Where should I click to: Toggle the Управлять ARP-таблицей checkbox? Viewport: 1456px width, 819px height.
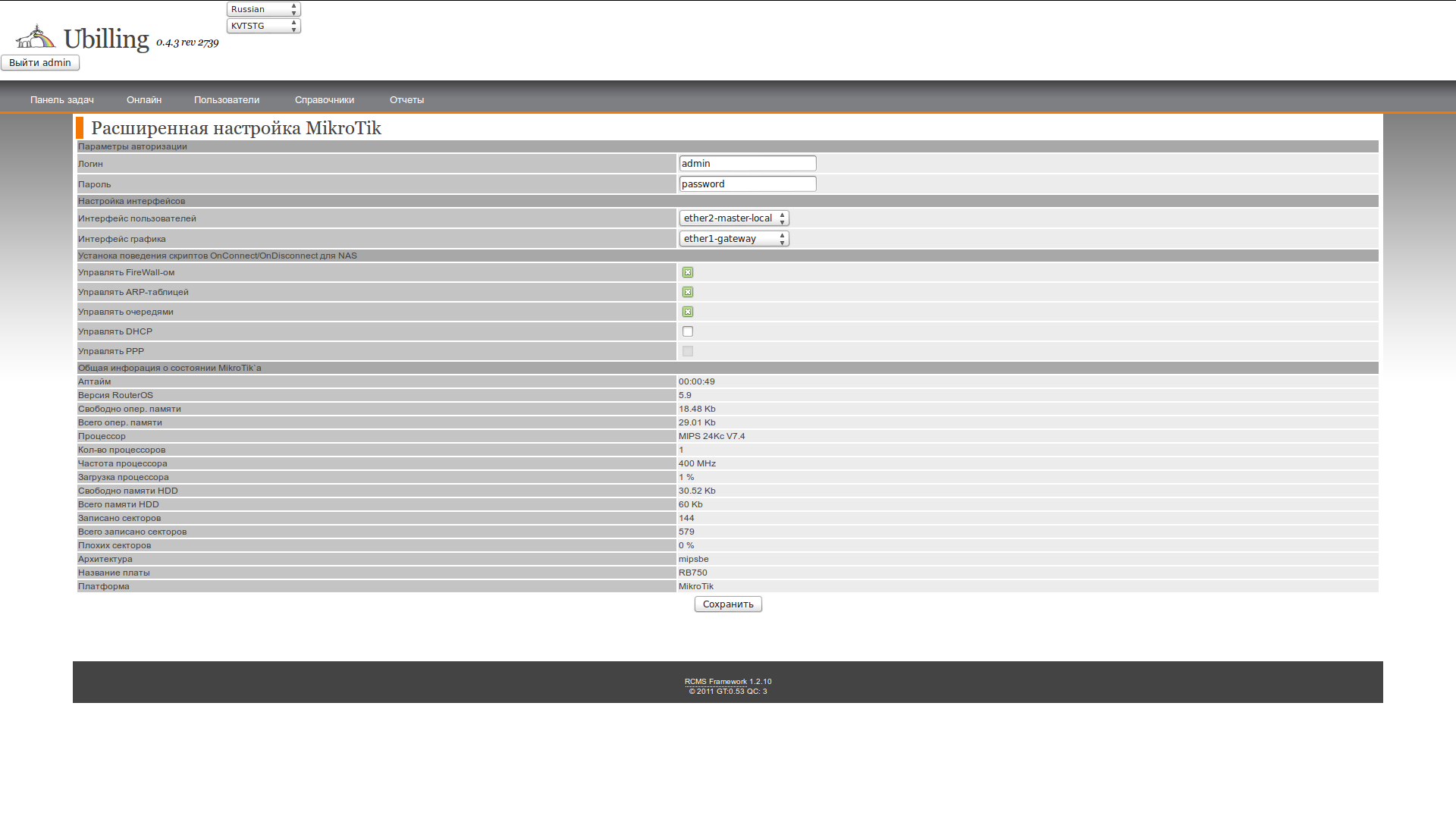pos(688,292)
